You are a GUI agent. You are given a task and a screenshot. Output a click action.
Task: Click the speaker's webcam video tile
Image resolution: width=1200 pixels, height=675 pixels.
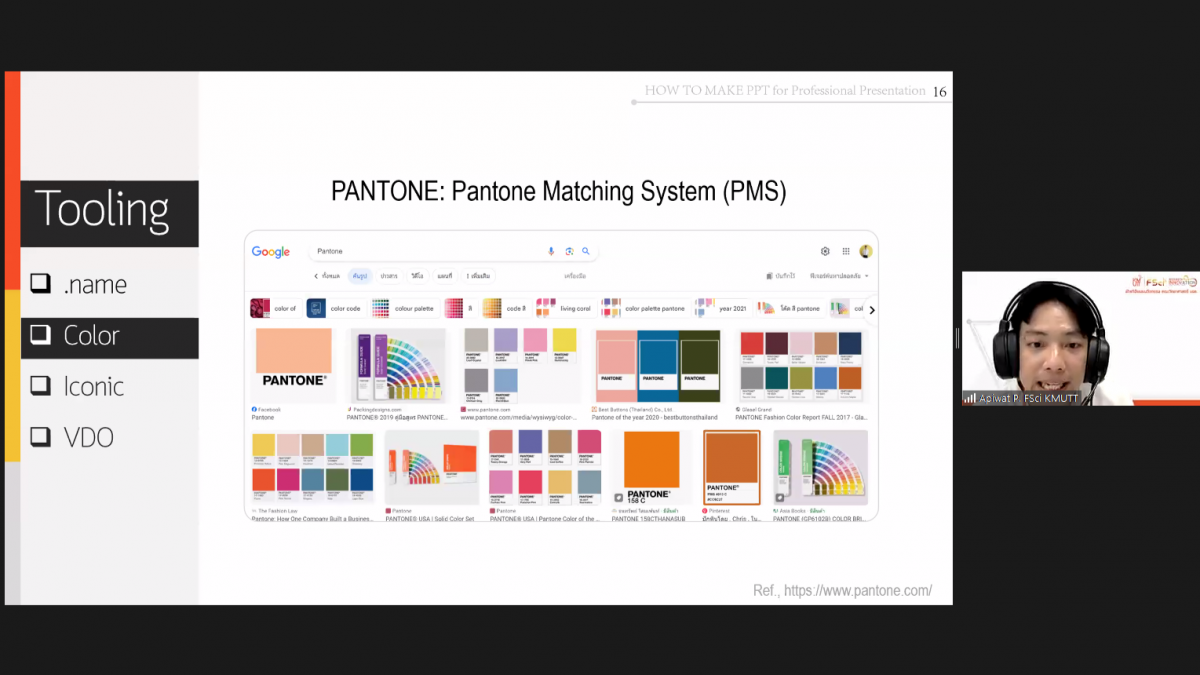(x=1079, y=338)
